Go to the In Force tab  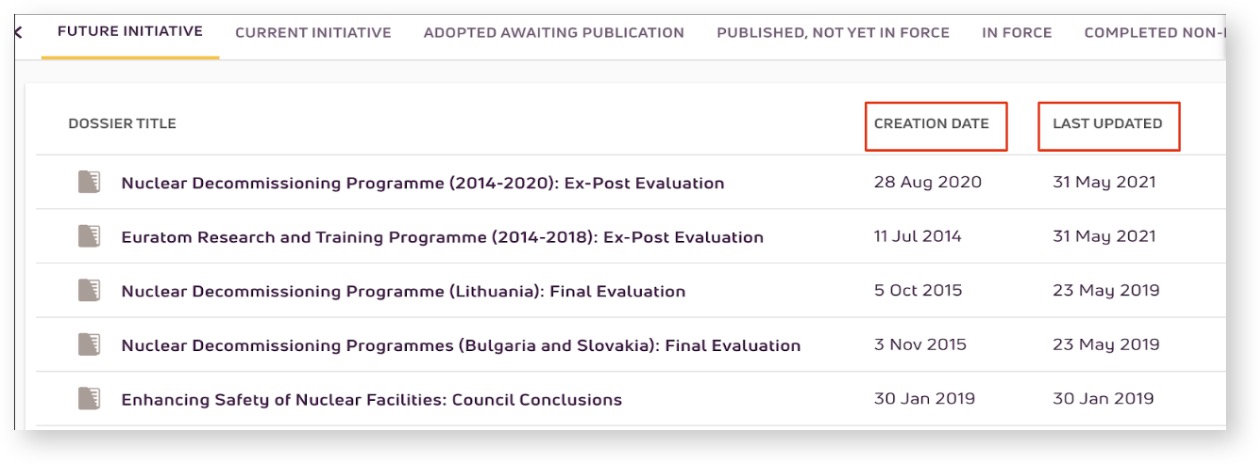tap(1017, 33)
